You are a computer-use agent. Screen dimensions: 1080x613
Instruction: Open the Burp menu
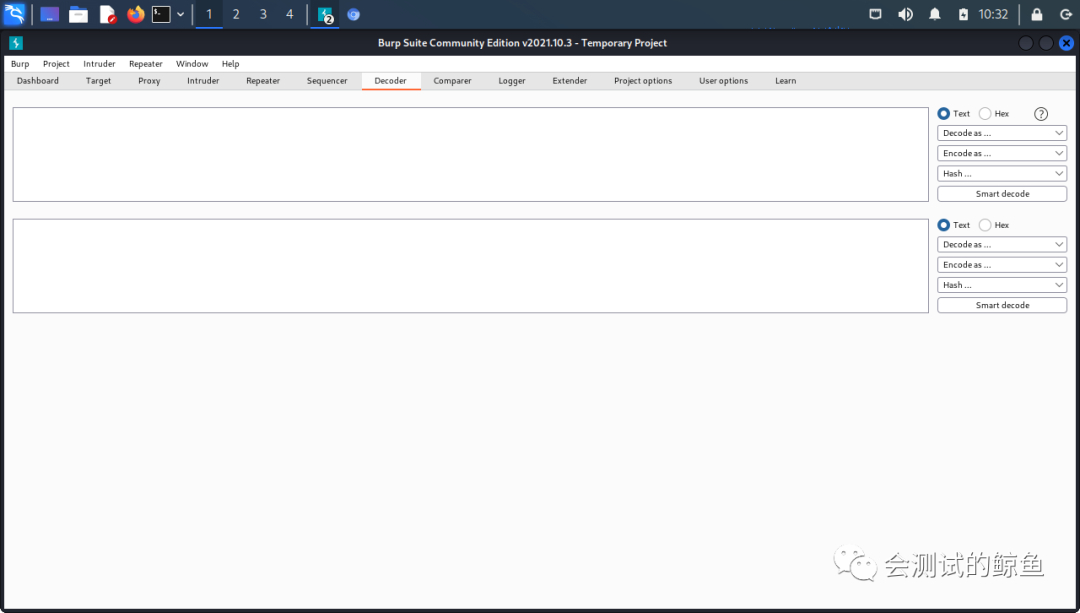click(x=20, y=63)
